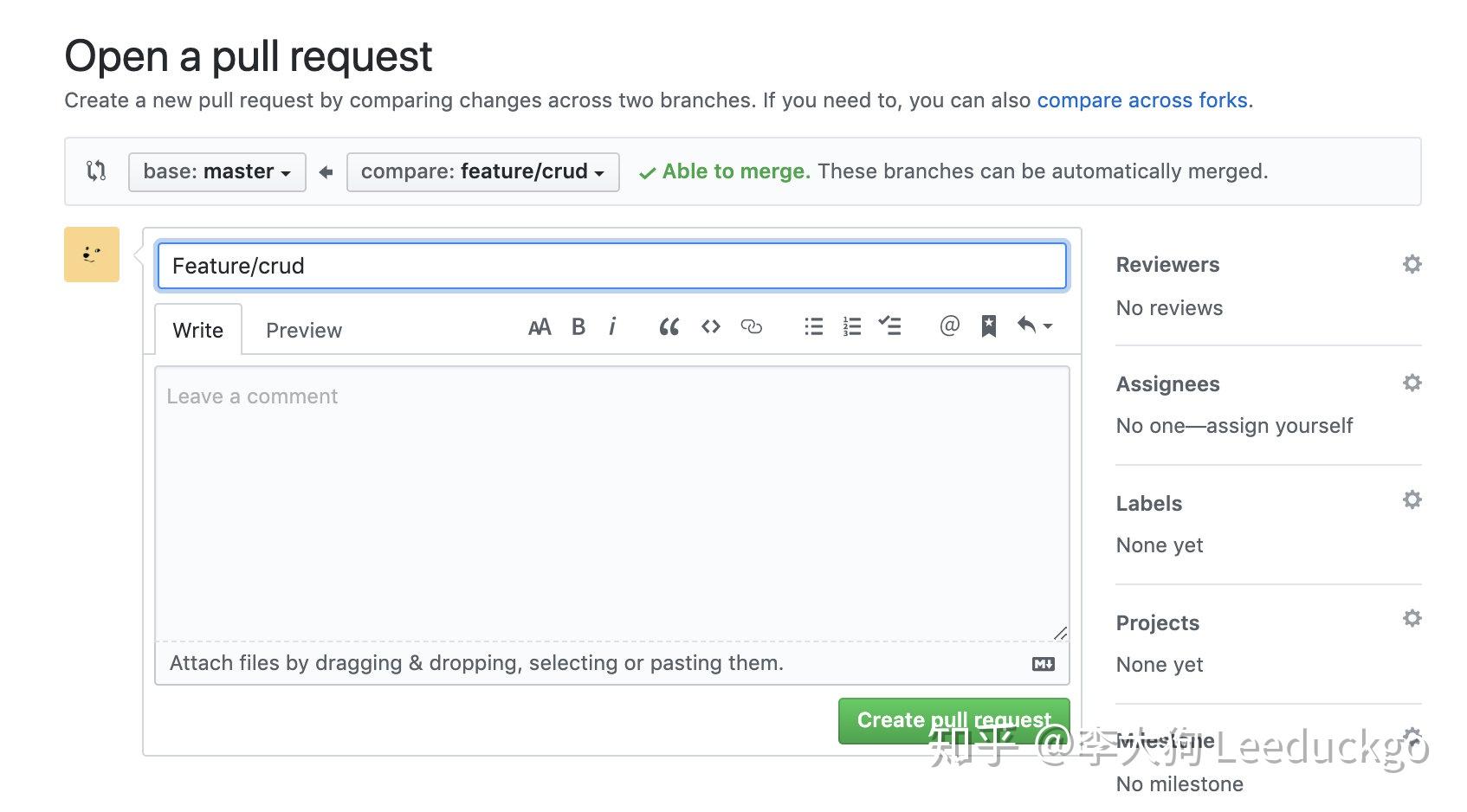1467x812 pixels.
Task: Add a task list
Action: tap(889, 326)
